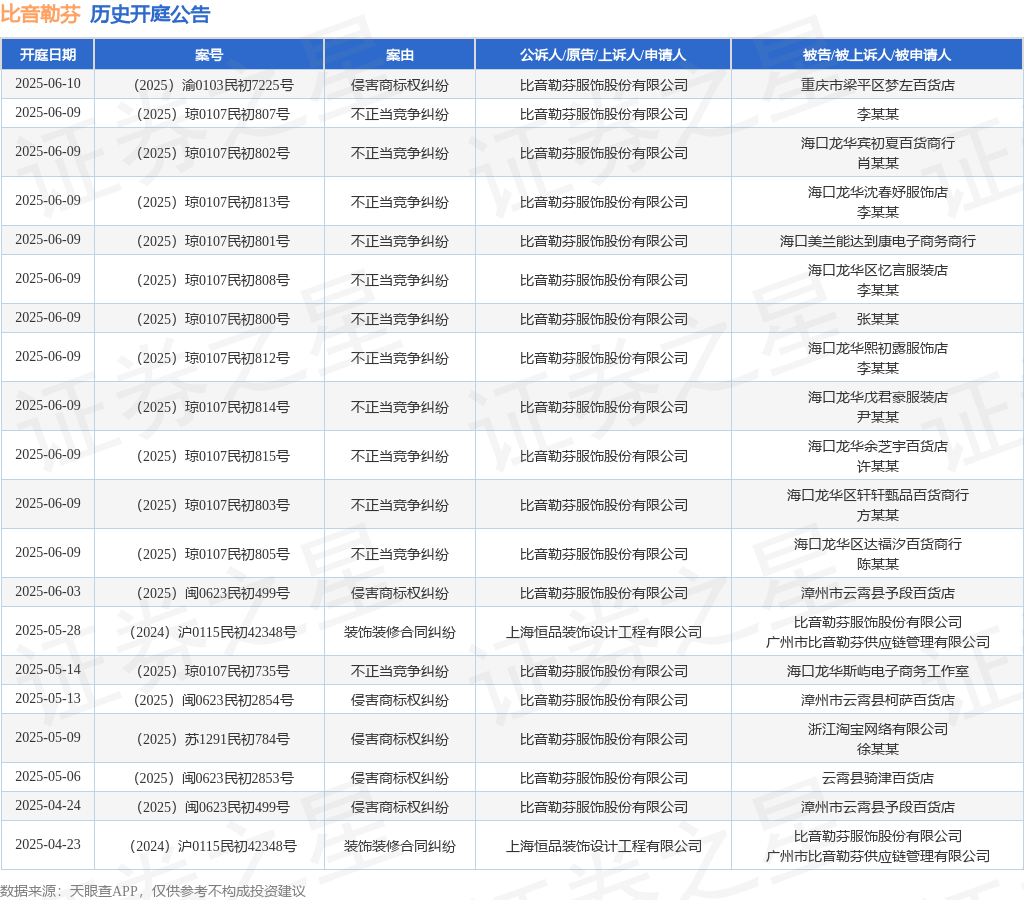This screenshot has width=1024, height=900.
Task: Click case number (2025)琼0107民初802号
Action: click(x=214, y=153)
